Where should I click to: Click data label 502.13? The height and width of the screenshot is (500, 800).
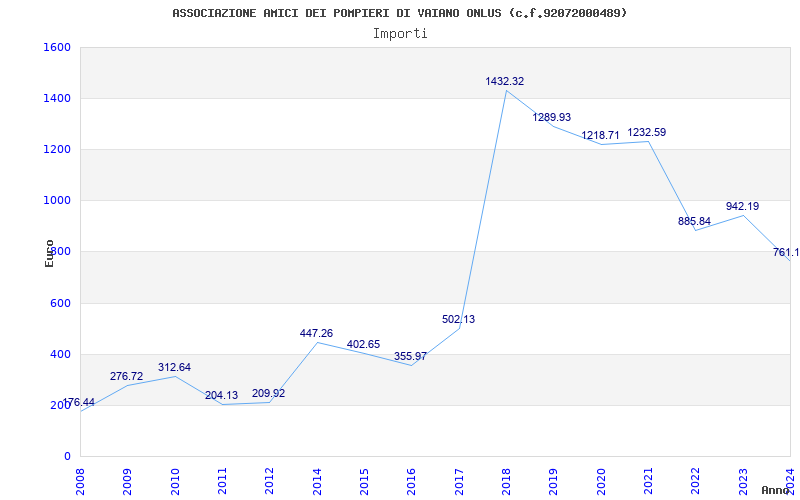[x=458, y=319]
